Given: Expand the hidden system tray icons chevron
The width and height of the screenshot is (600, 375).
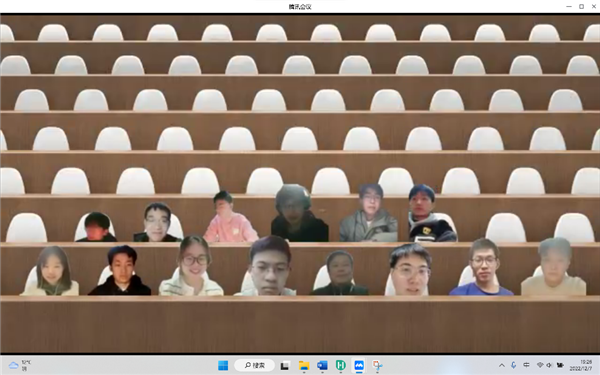Looking at the screenshot, I should point(502,365).
